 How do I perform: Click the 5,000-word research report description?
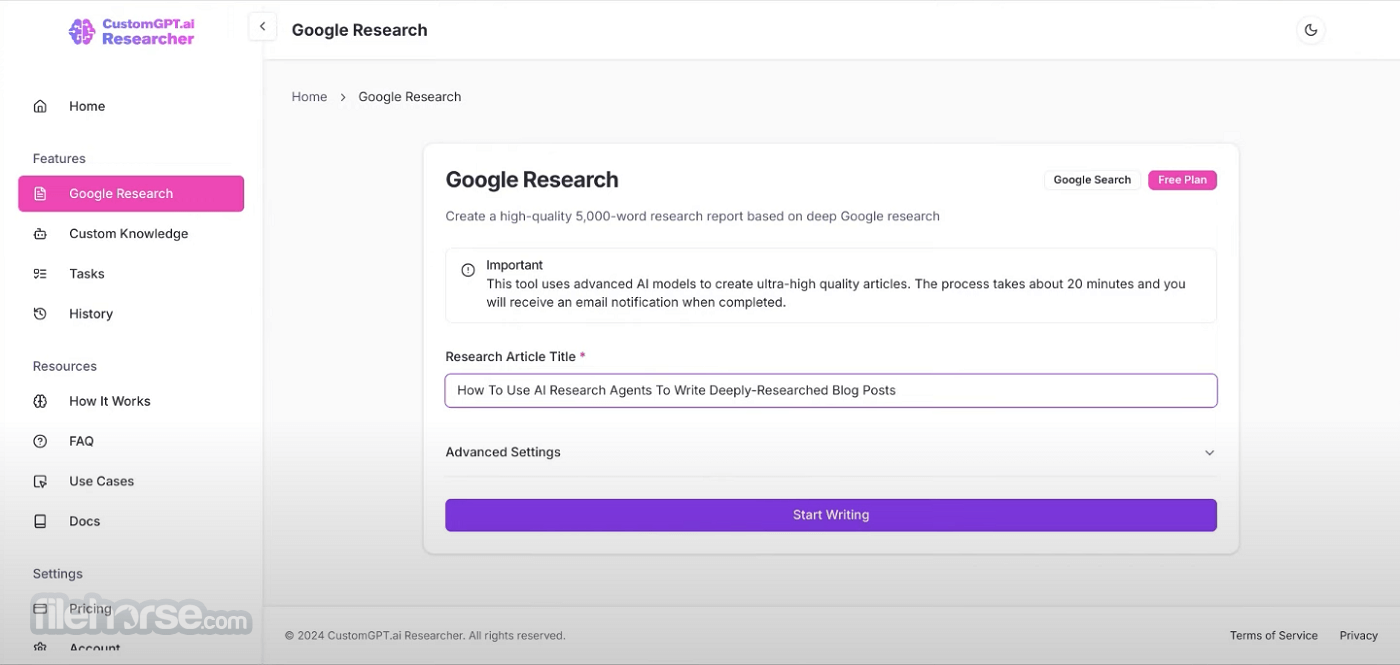point(692,216)
